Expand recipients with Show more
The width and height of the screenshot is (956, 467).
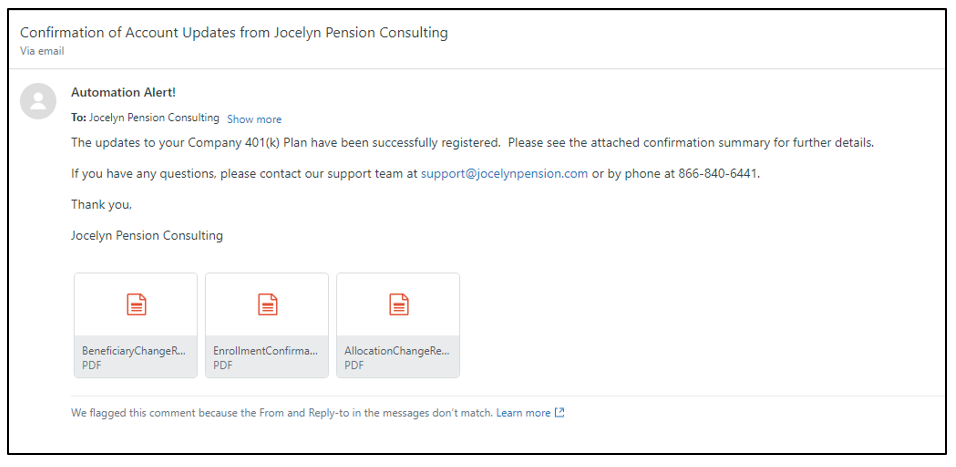pyautogui.click(x=254, y=119)
